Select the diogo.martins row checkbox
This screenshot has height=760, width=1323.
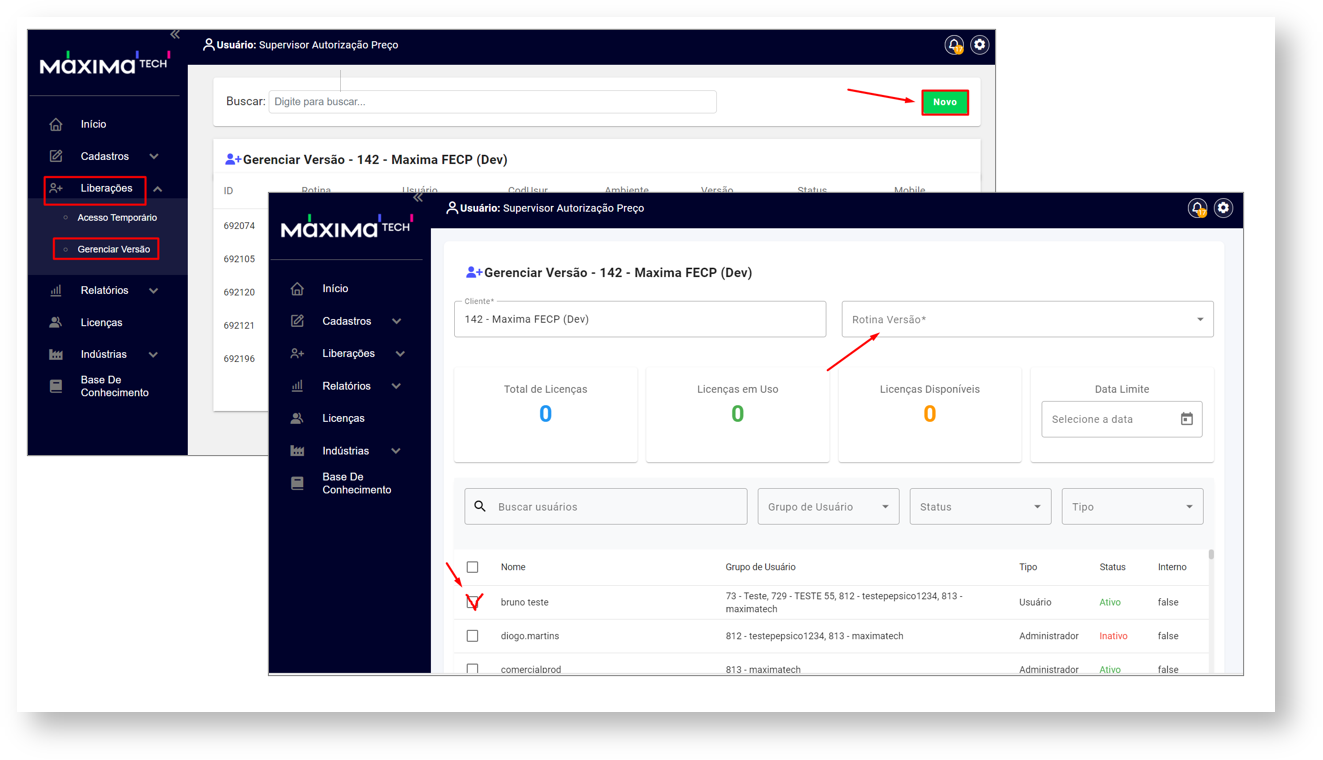pyautogui.click(x=473, y=636)
